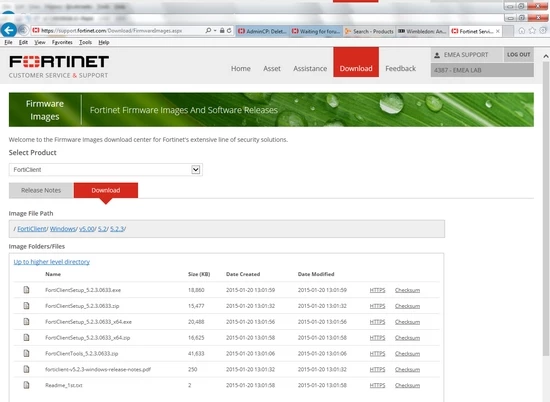Go to the Feedback navigation item

401,68
